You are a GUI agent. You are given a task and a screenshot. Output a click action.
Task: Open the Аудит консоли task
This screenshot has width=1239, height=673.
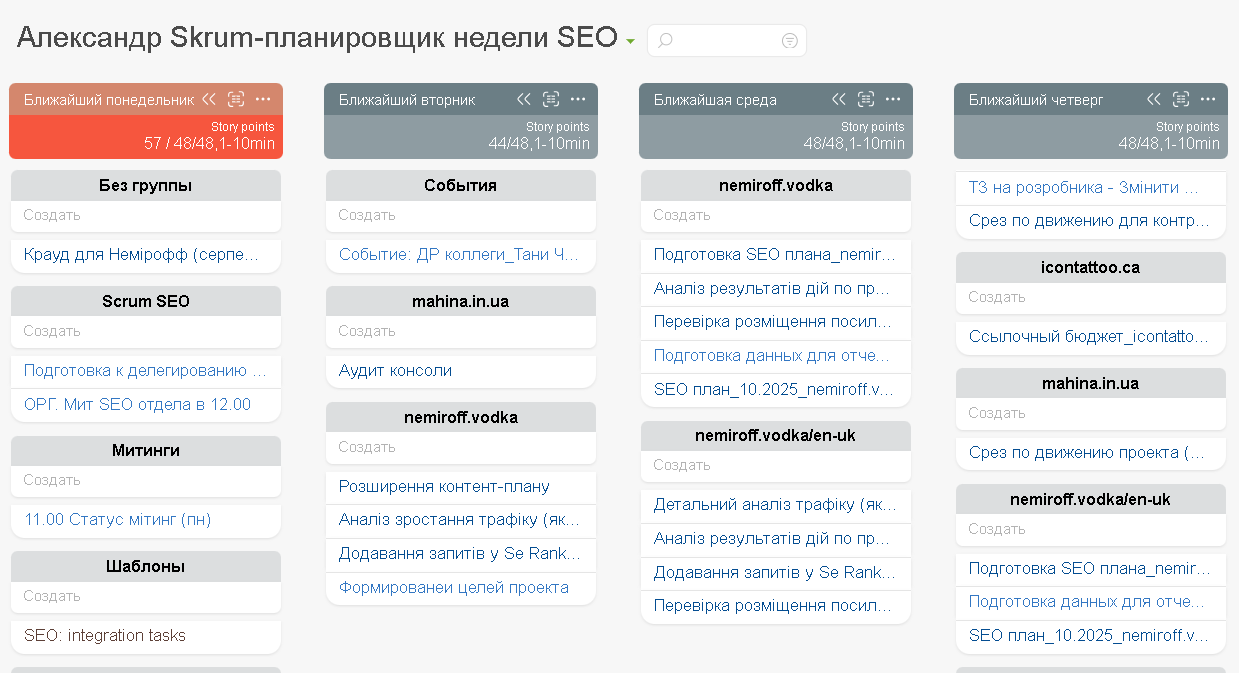[395, 370]
